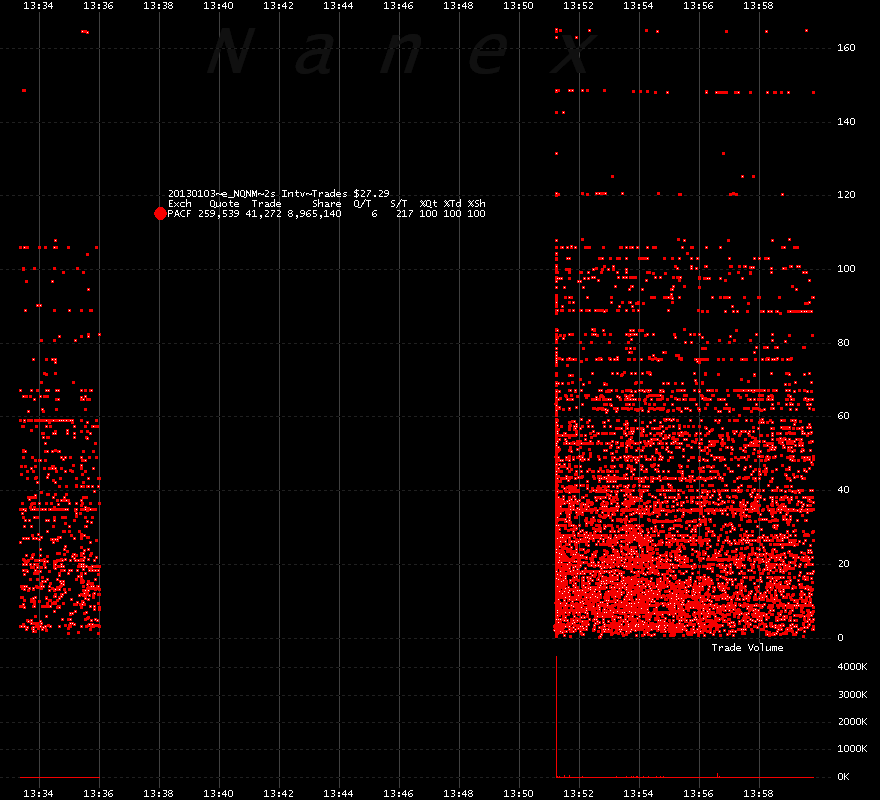
Task: Click the '13:38' label on top time axis
Action: [158, 6]
